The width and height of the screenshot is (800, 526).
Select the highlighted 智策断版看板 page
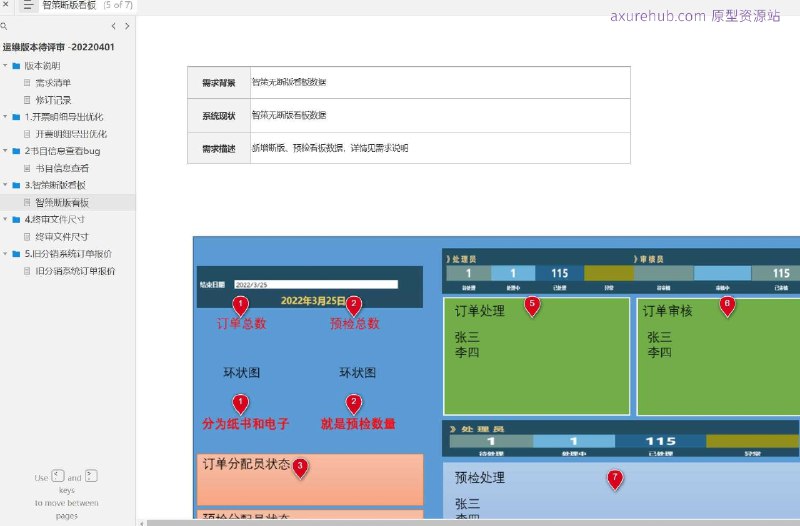click(62, 203)
